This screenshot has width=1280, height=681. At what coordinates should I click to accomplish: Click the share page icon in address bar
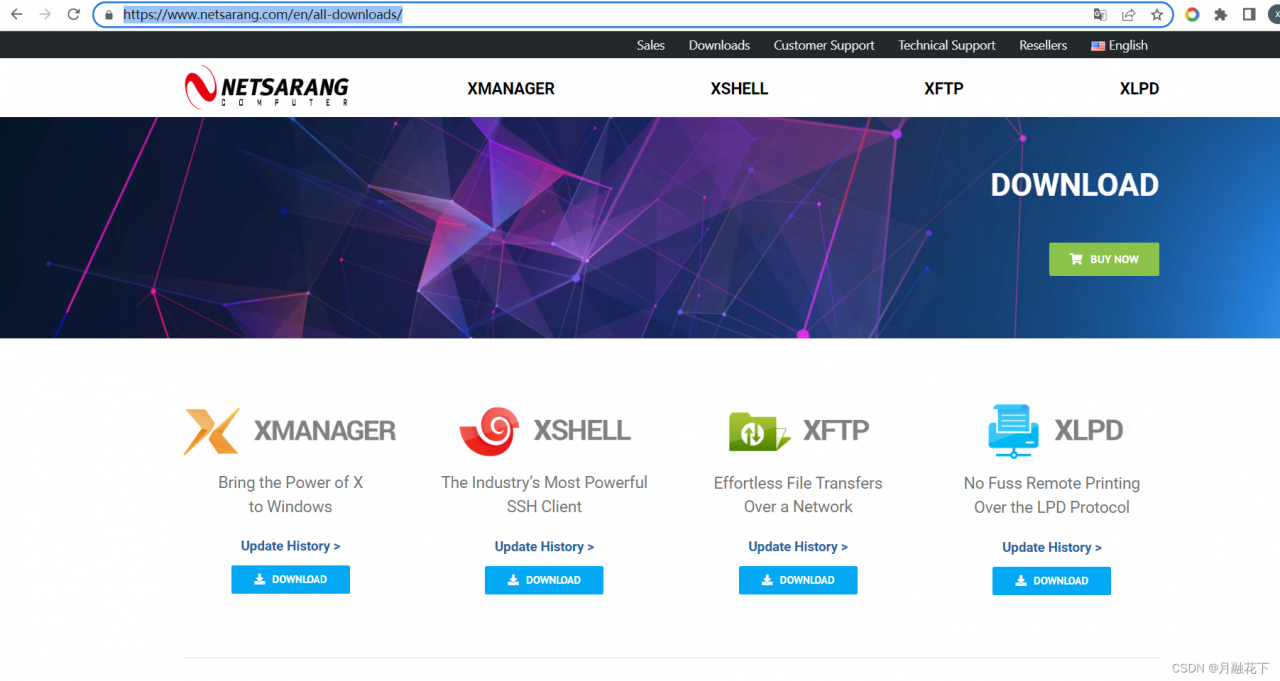[1128, 15]
